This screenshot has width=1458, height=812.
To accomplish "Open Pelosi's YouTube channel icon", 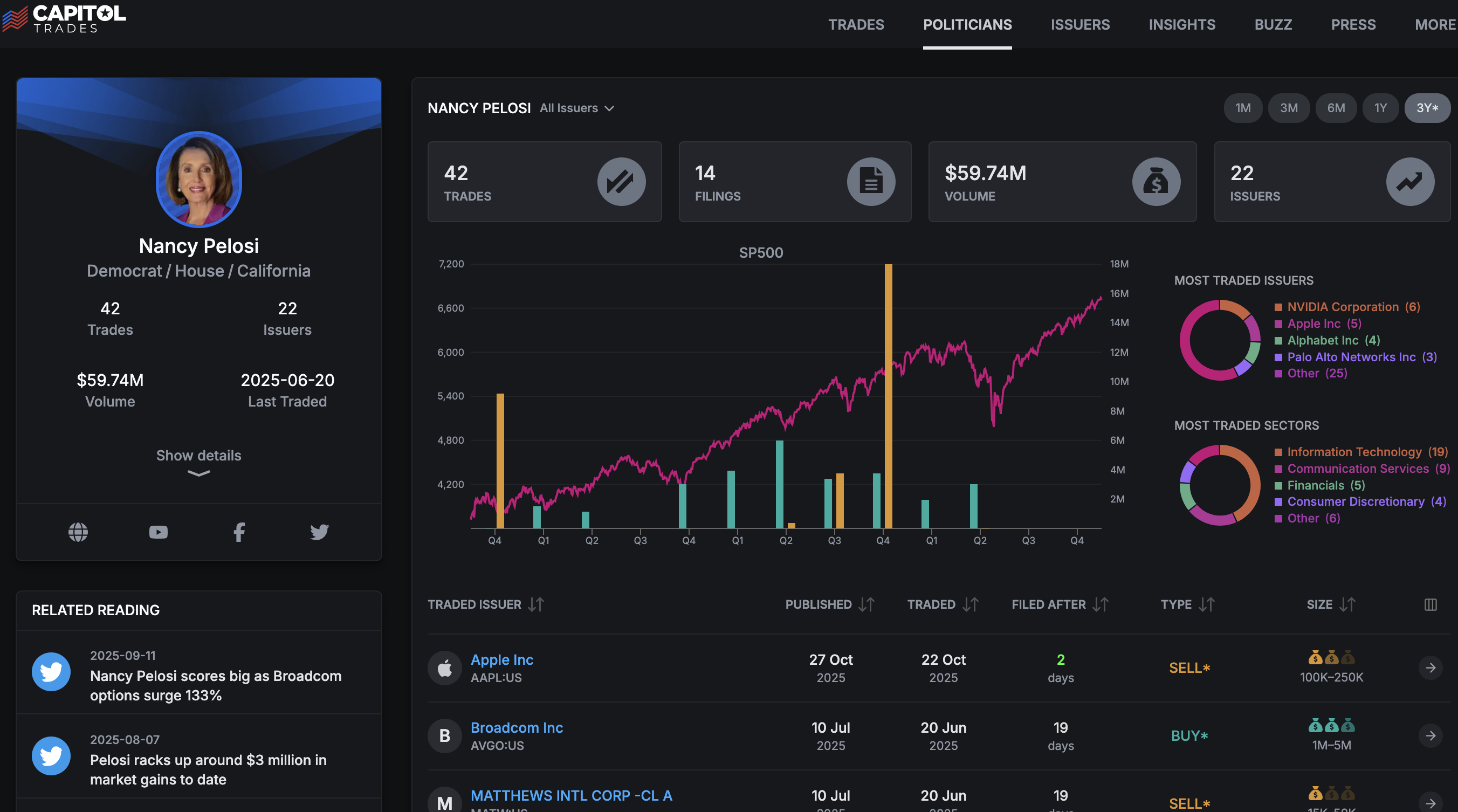I will pos(159,532).
